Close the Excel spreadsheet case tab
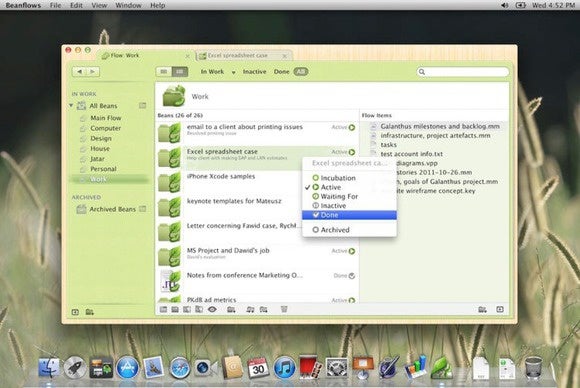580x388 pixels. click(284, 56)
